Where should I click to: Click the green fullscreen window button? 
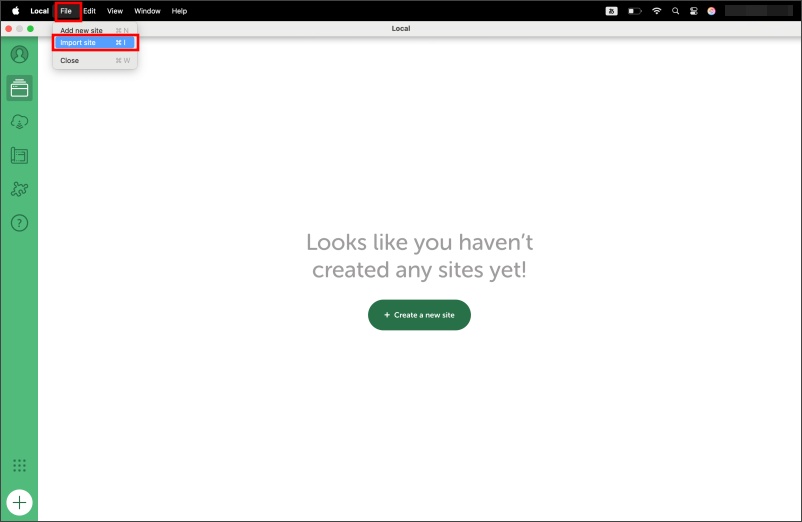(x=31, y=29)
